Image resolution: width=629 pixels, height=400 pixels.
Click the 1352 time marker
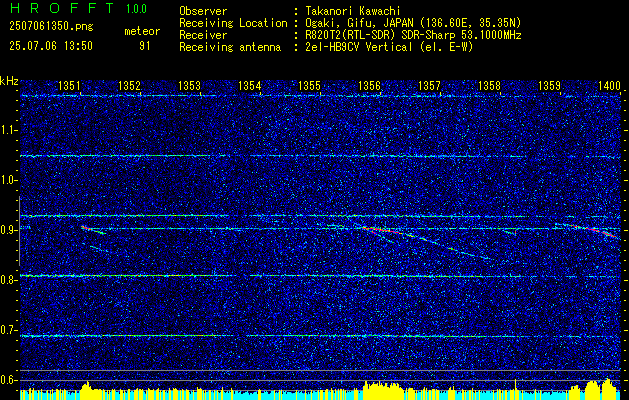click(x=130, y=85)
